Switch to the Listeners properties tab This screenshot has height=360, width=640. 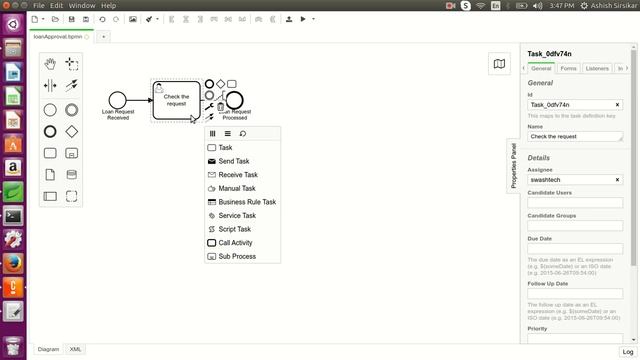[x=597, y=68]
